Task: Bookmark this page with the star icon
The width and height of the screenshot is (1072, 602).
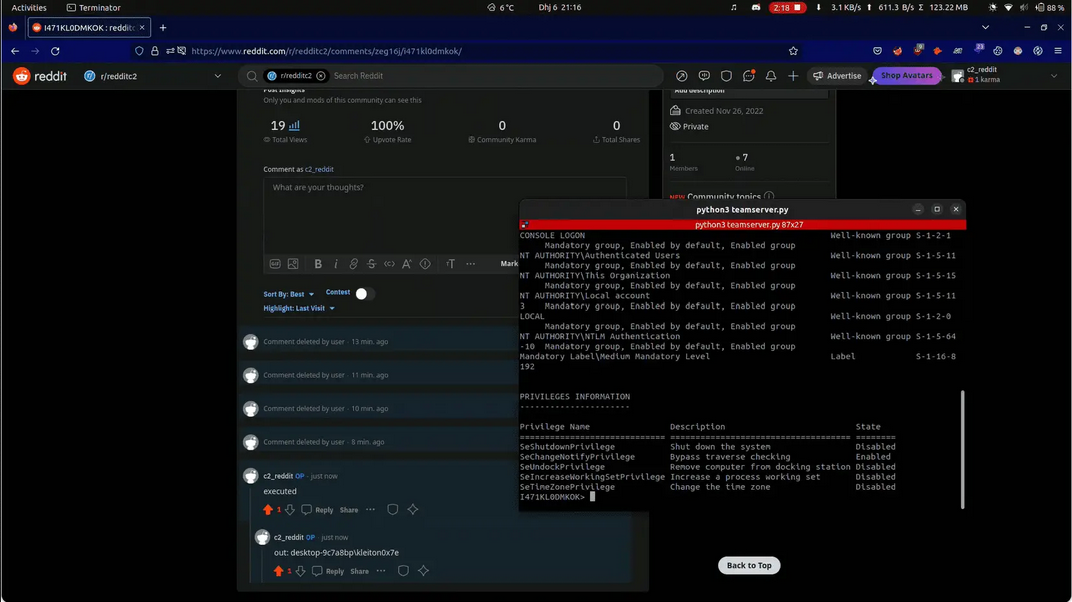Action: [x=793, y=51]
